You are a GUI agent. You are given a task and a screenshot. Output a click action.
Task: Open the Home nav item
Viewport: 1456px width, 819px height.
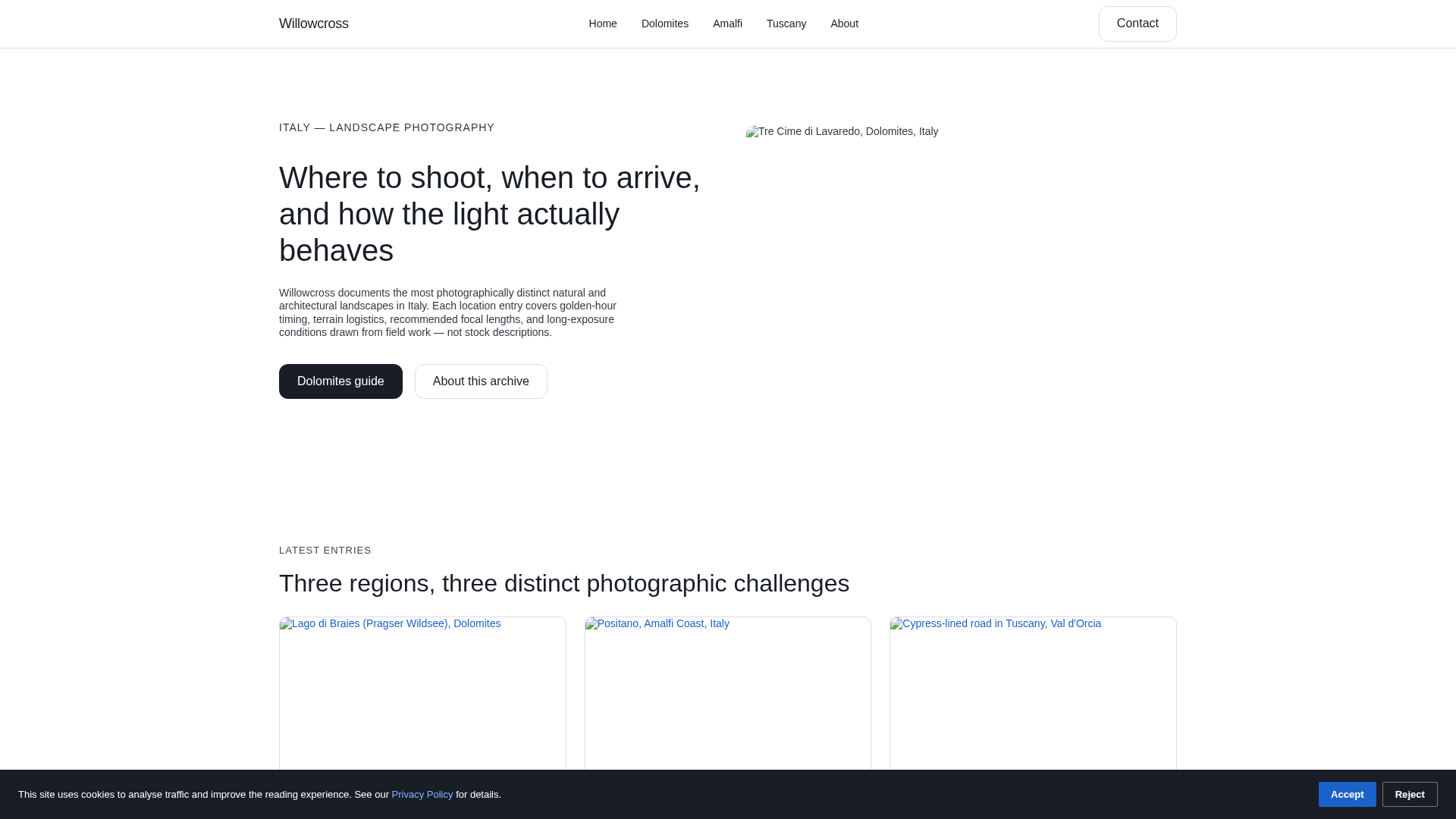(x=602, y=24)
